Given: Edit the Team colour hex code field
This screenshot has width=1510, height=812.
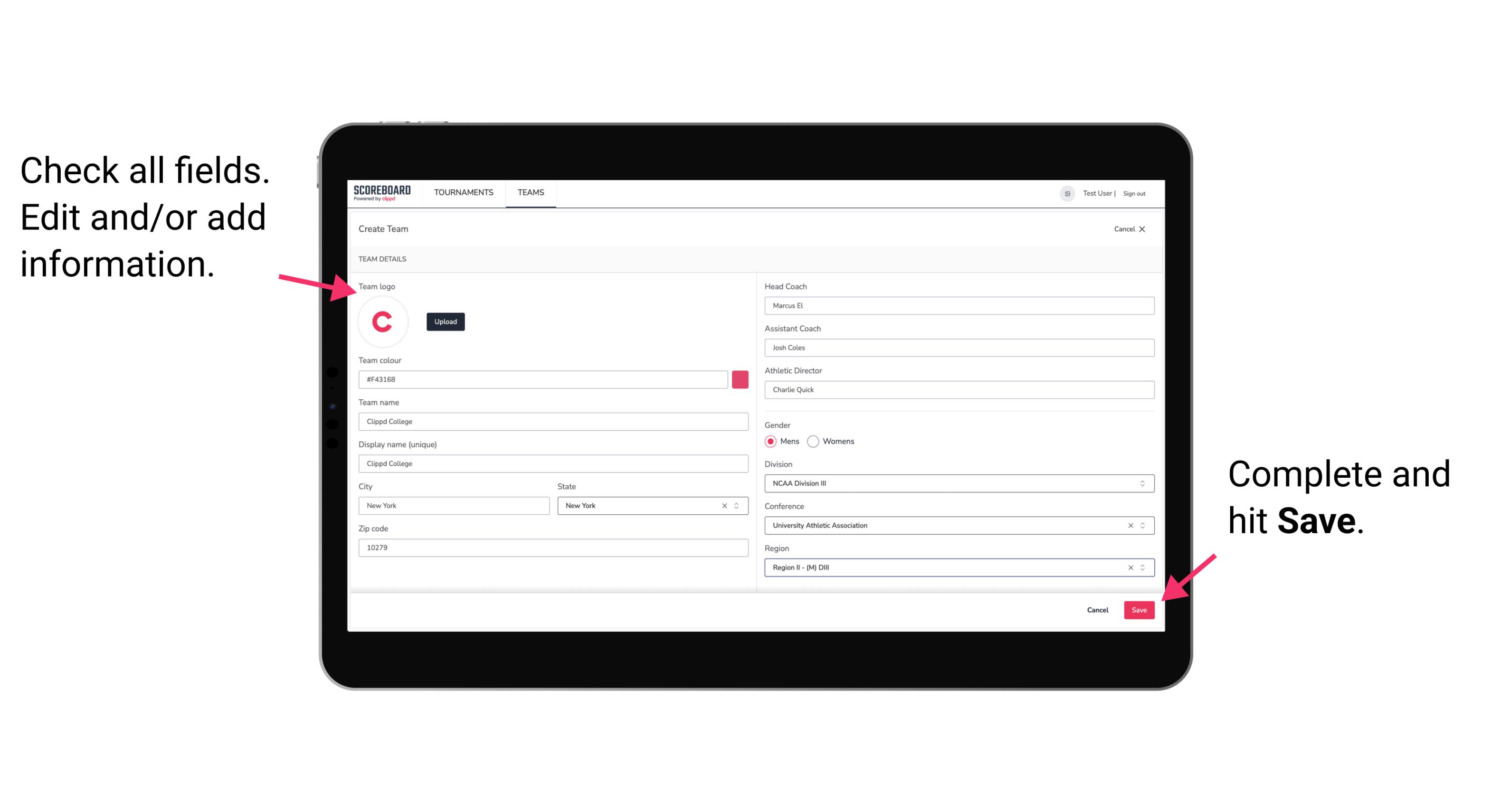Looking at the screenshot, I should tap(544, 378).
